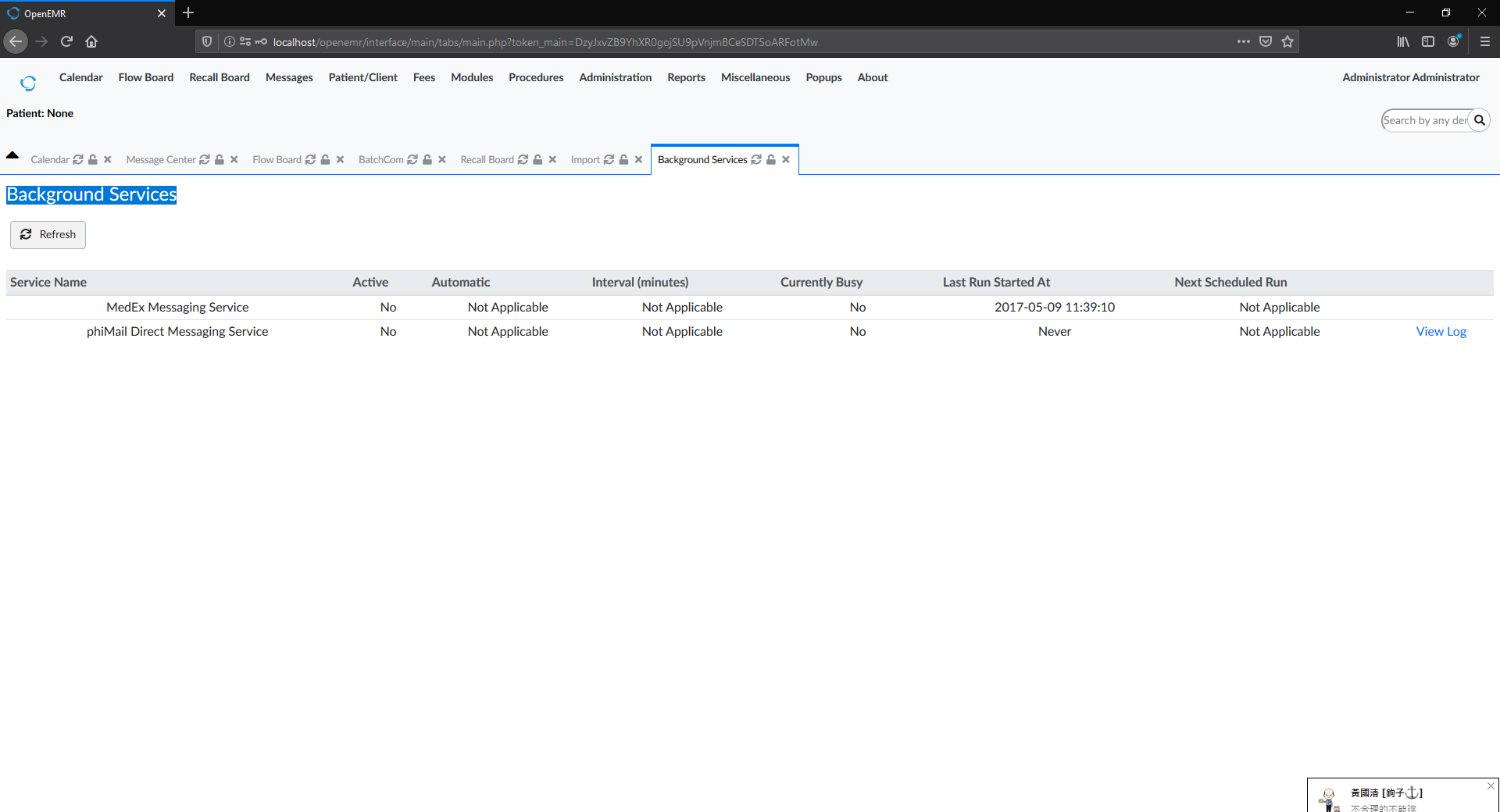The image size is (1500, 812).
Task: Toggle the lock on Background Services tab
Action: pos(770,159)
